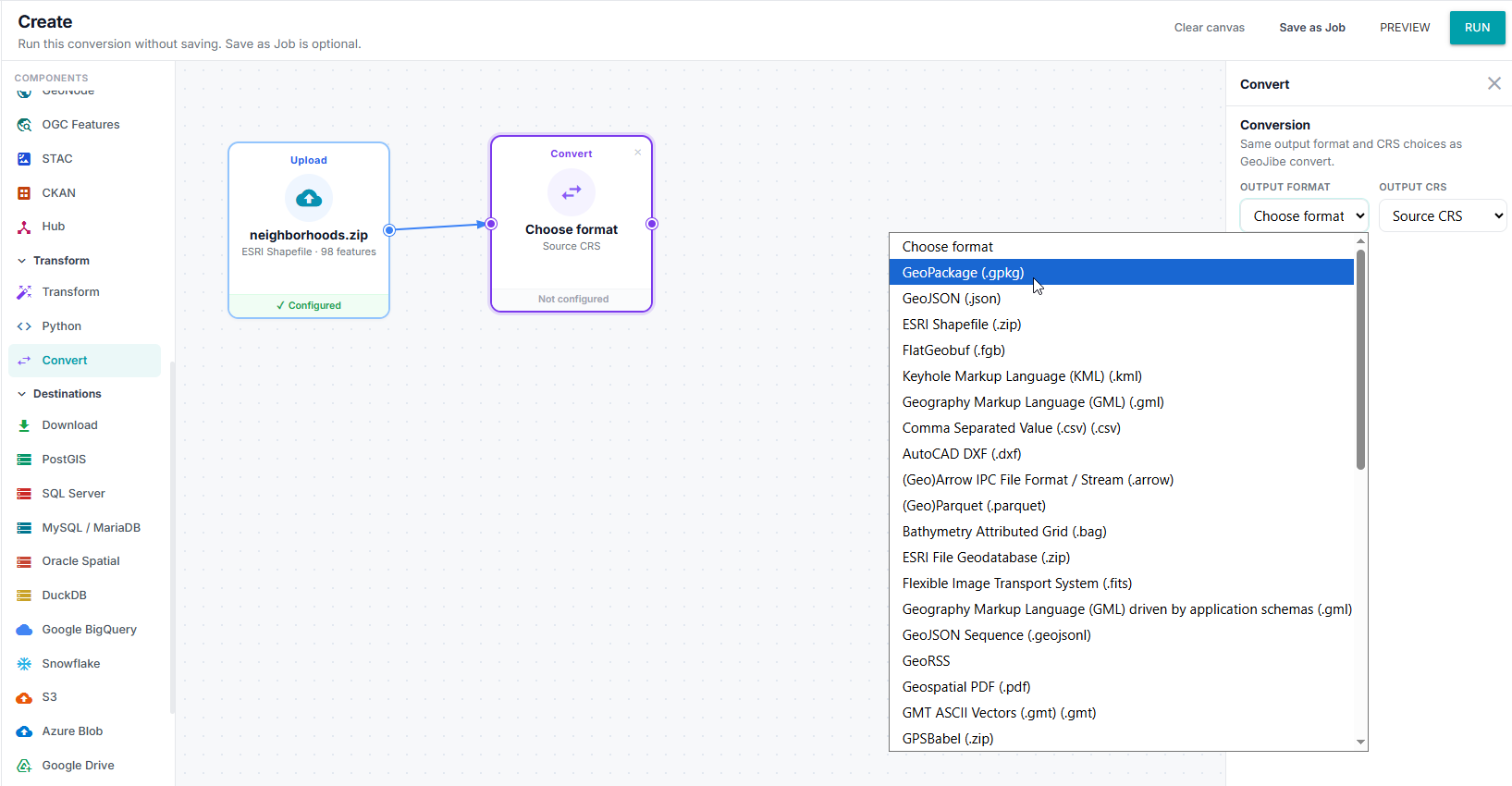Click the STAC component icon
Screen dimensions: 1512x786
click(x=24, y=159)
